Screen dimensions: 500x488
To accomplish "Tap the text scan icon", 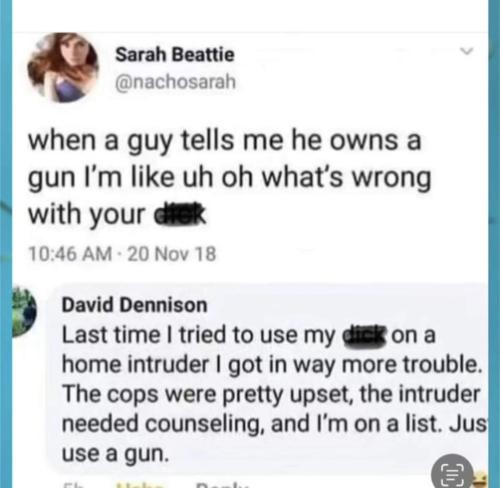I will (452, 474).
